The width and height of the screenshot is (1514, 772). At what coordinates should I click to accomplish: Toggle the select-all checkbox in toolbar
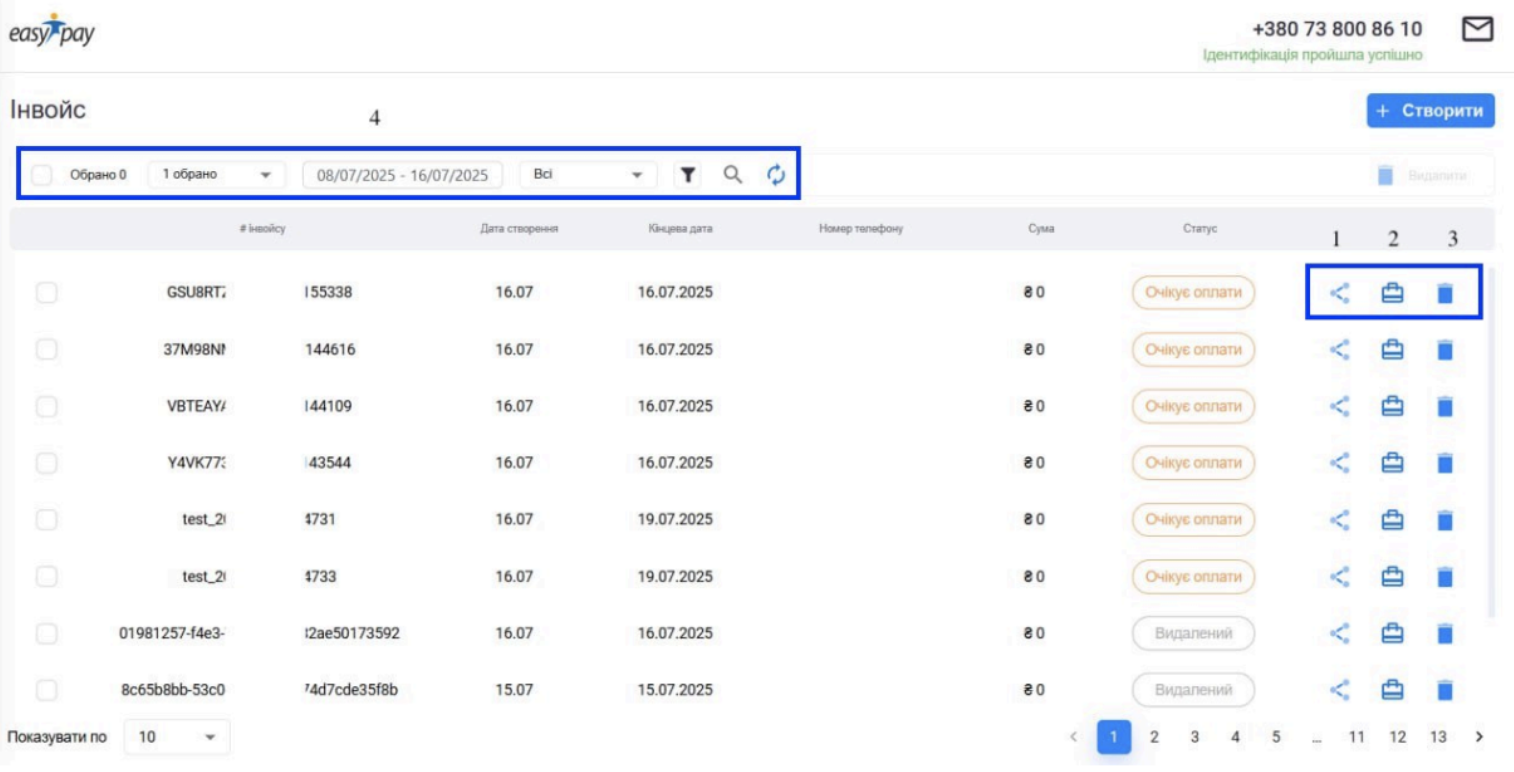(42, 175)
